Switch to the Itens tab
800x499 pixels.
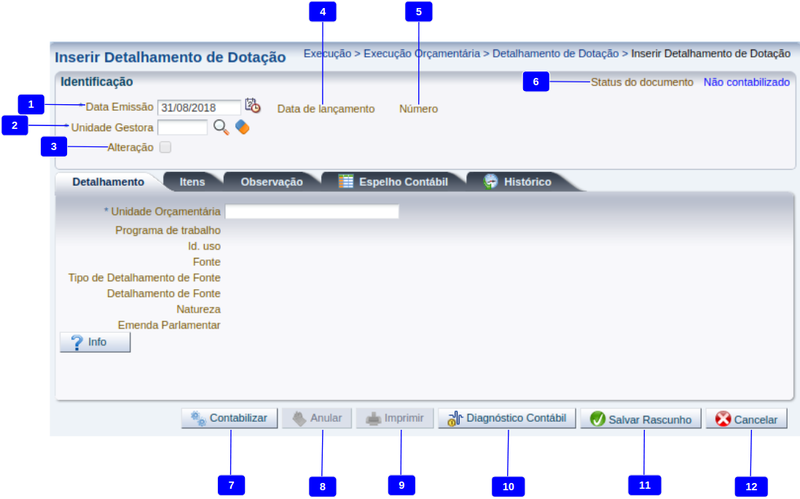tap(191, 182)
